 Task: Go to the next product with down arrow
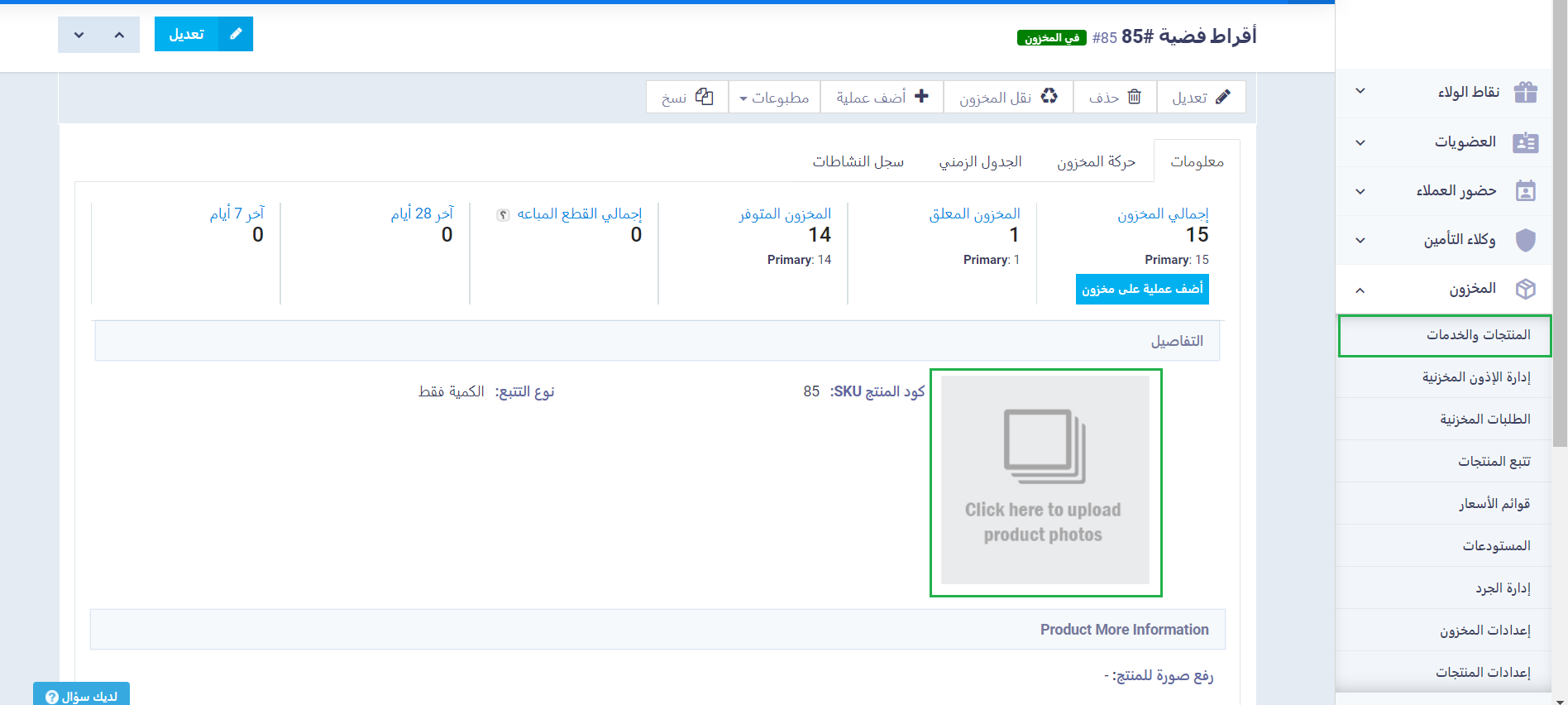(x=79, y=35)
